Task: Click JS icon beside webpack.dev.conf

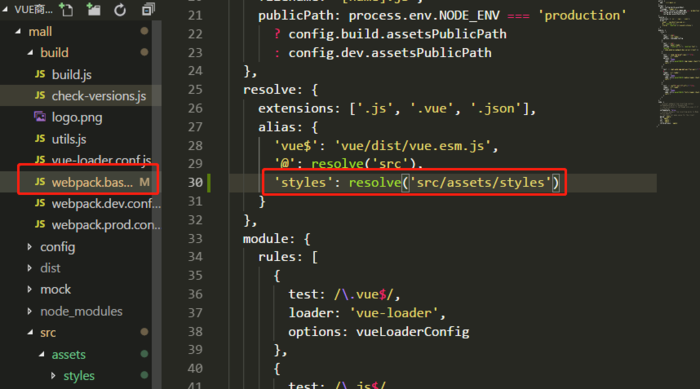Action: [40, 203]
